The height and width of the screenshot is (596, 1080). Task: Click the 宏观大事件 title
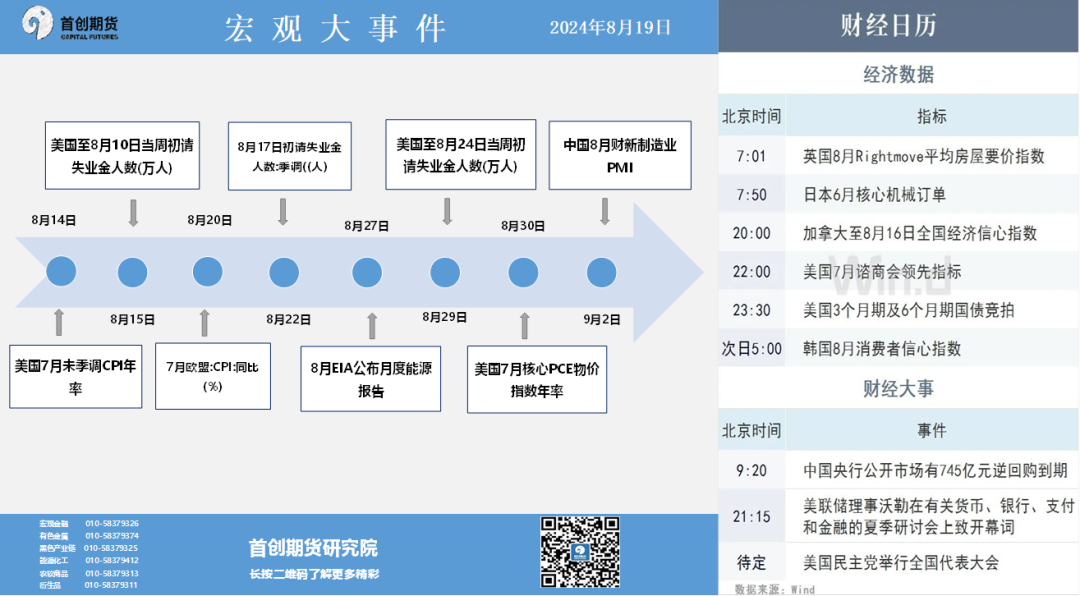pos(335,28)
